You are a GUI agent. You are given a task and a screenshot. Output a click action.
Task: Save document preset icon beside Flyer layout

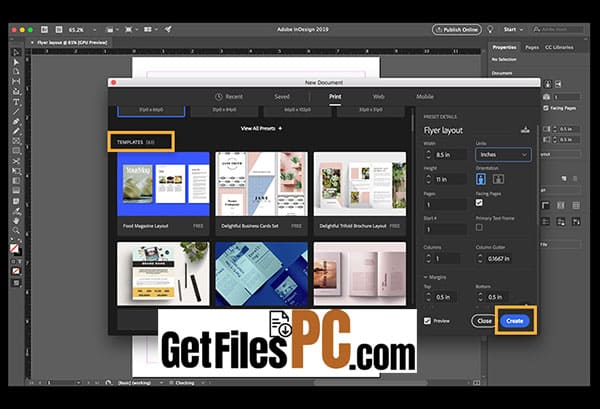pyautogui.click(x=525, y=130)
